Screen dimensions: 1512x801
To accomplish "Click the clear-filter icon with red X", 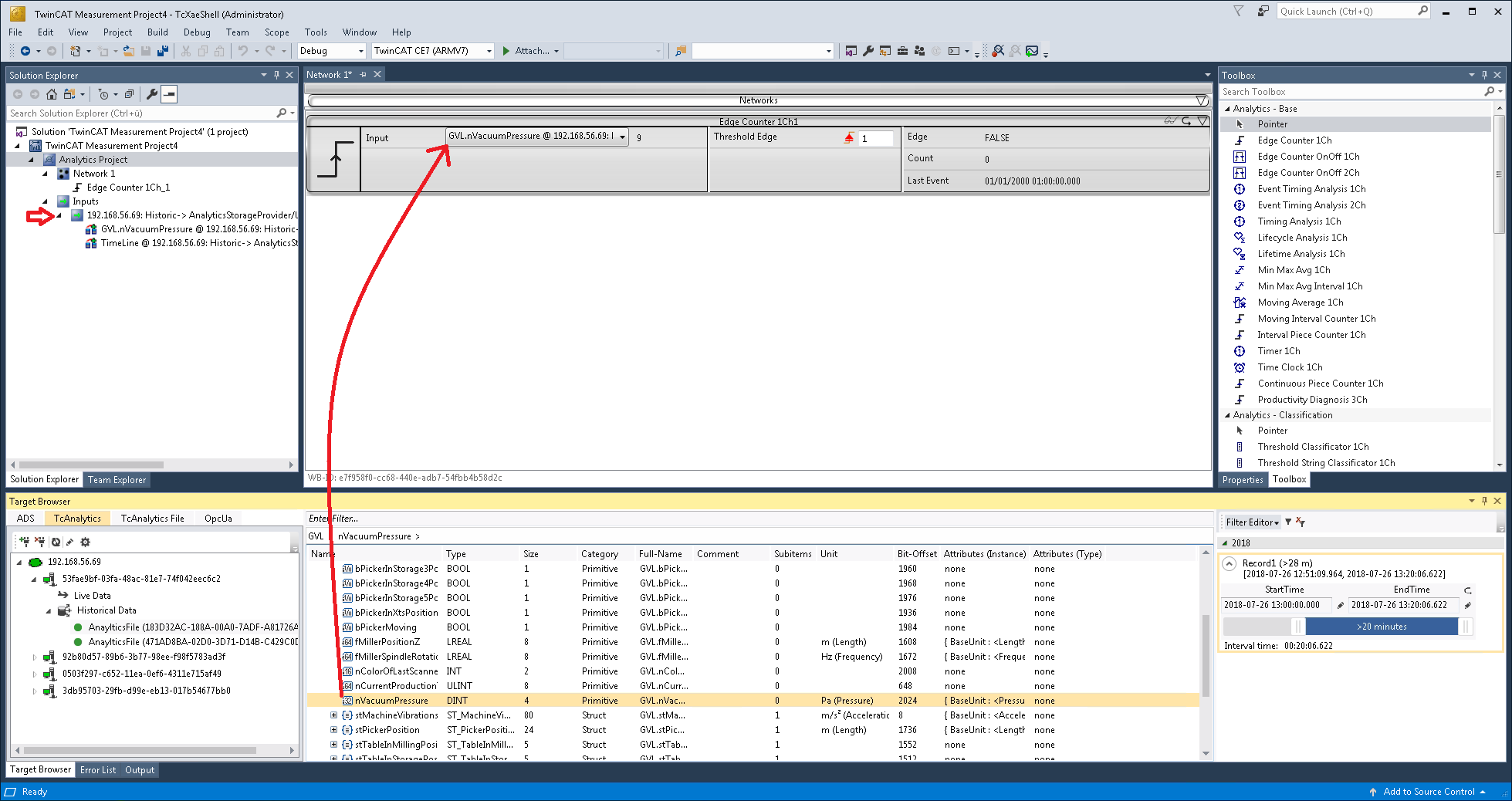I will 1301,522.
